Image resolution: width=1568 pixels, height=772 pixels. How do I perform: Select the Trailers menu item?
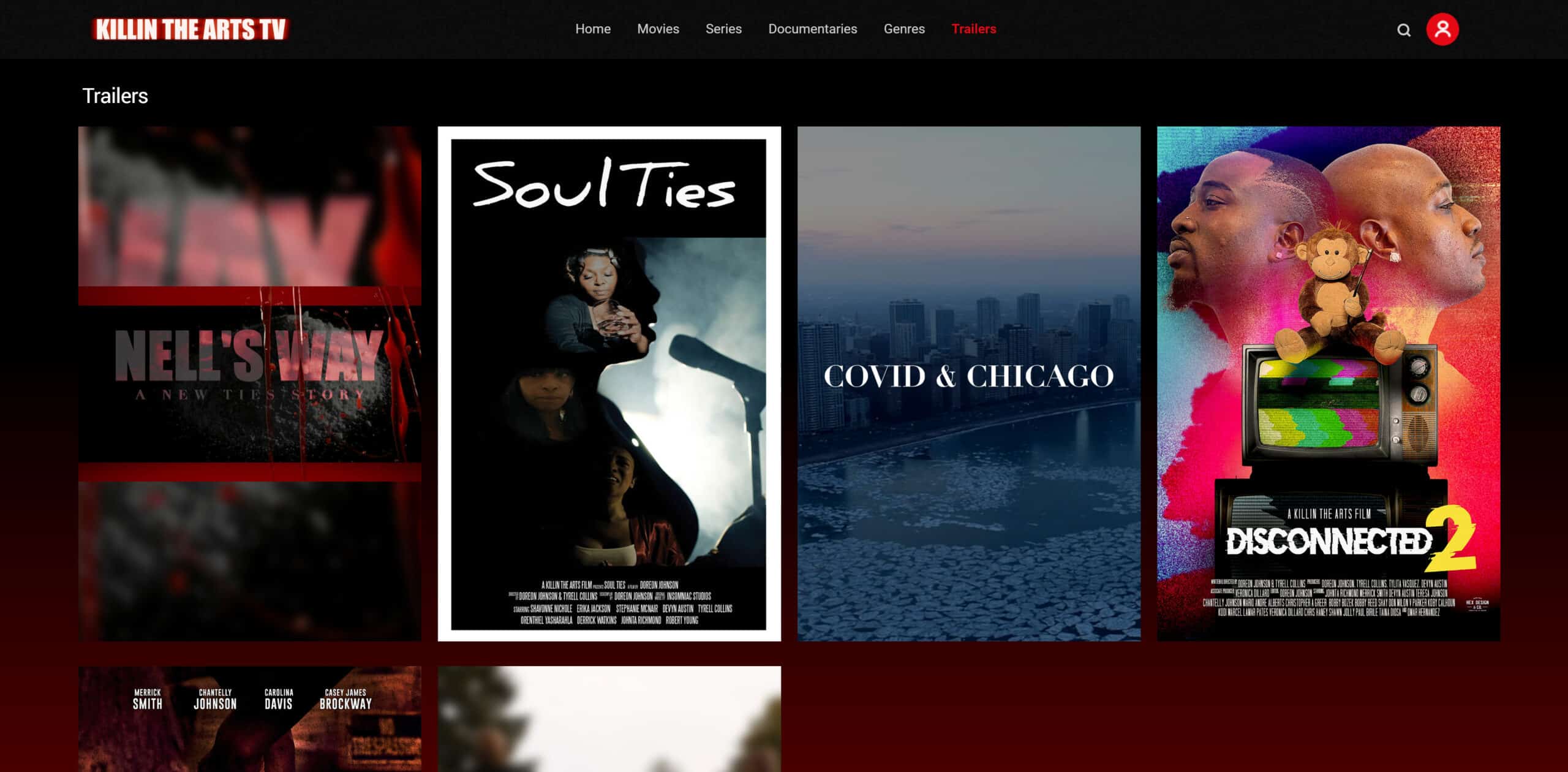(973, 29)
